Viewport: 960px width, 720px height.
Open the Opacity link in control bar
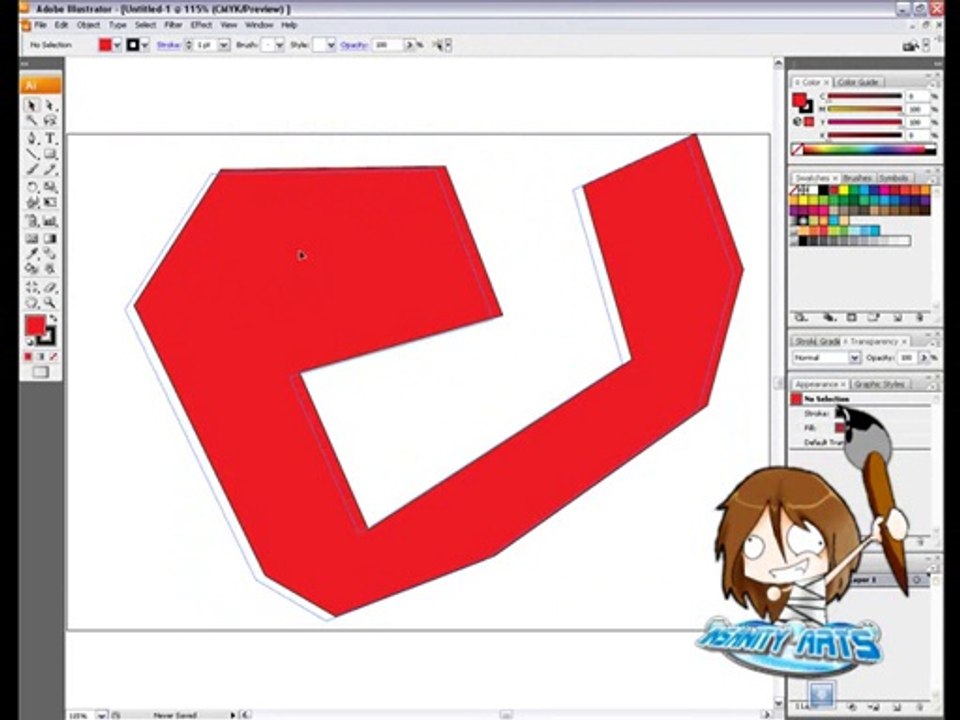point(354,45)
